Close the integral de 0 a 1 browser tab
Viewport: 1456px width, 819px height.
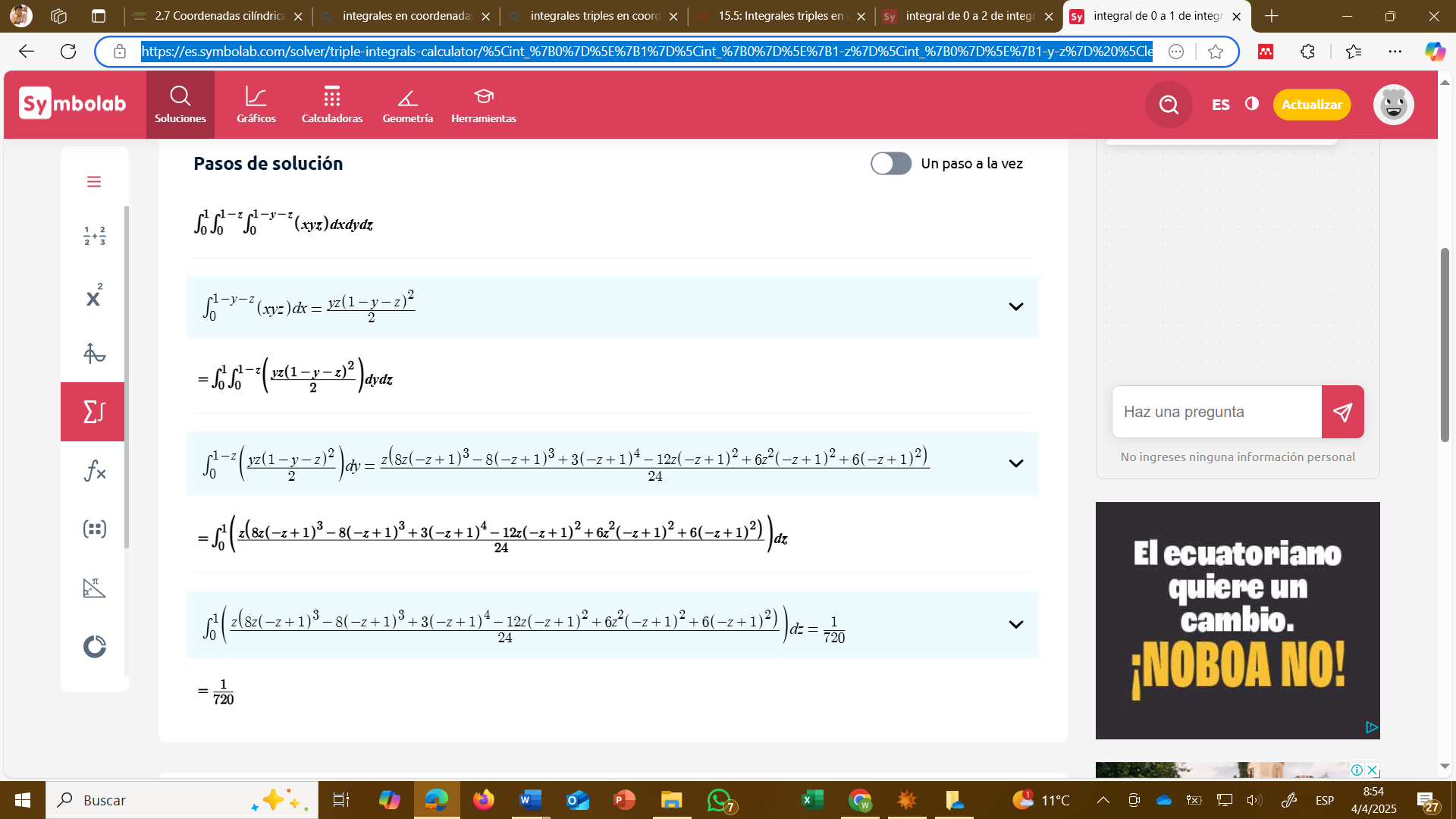tap(1237, 16)
